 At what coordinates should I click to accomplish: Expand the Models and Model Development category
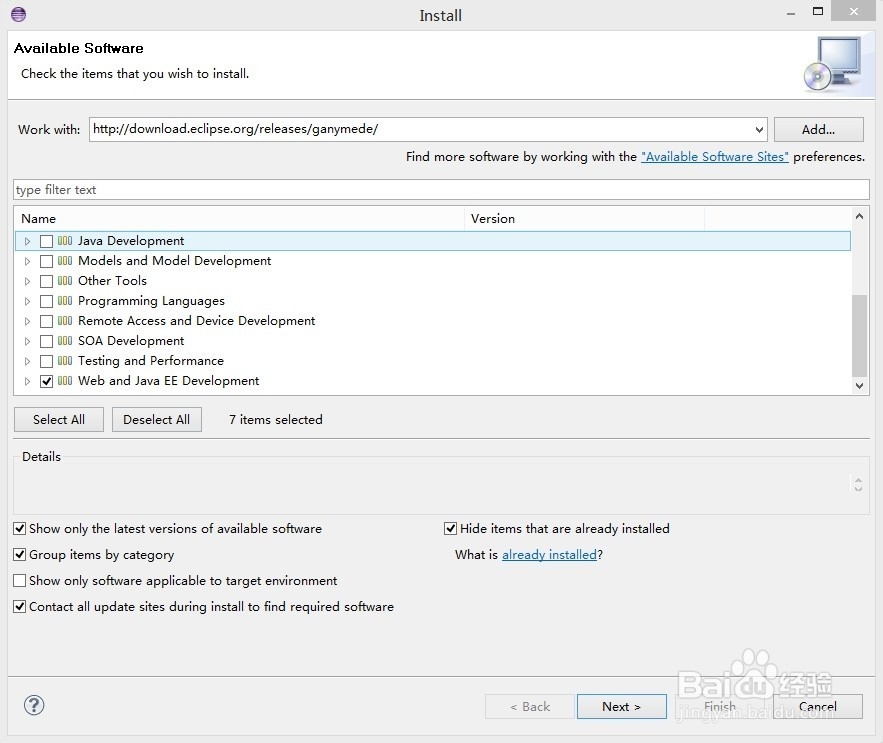(x=28, y=261)
